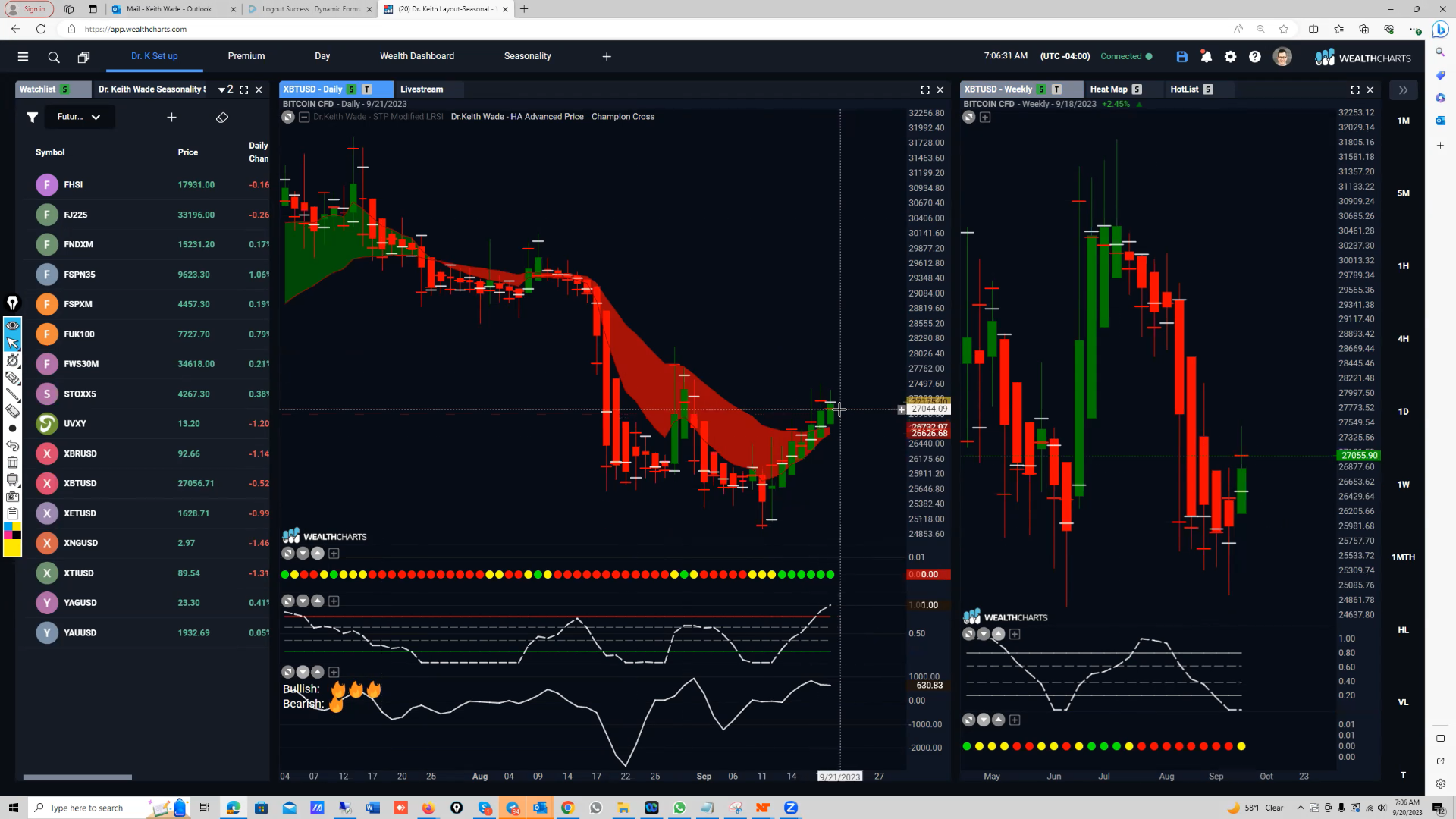Open the notifications bell
Viewport: 1456px width, 819px height.
tap(1206, 57)
